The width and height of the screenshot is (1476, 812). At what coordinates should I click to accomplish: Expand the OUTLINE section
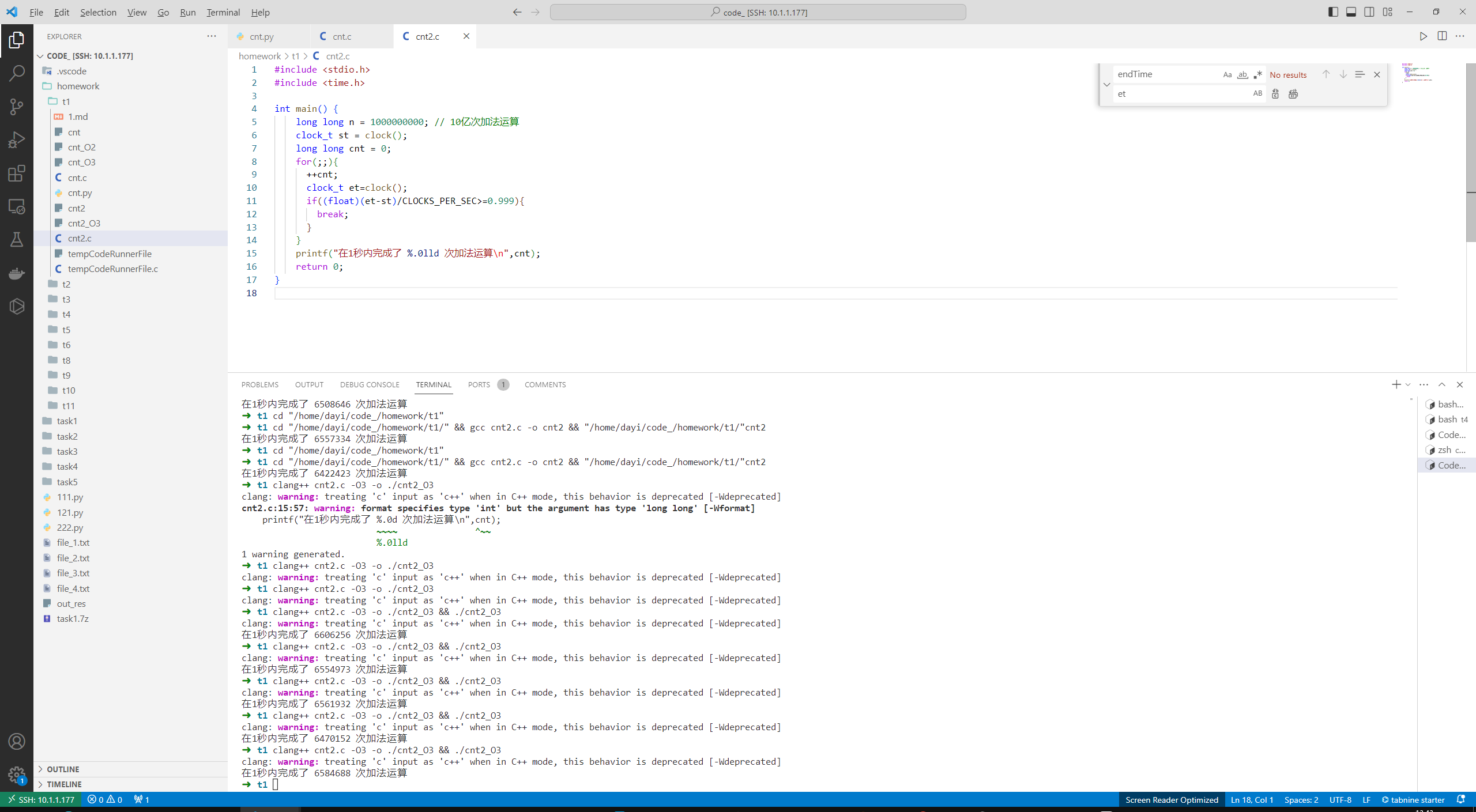tap(63, 769)
